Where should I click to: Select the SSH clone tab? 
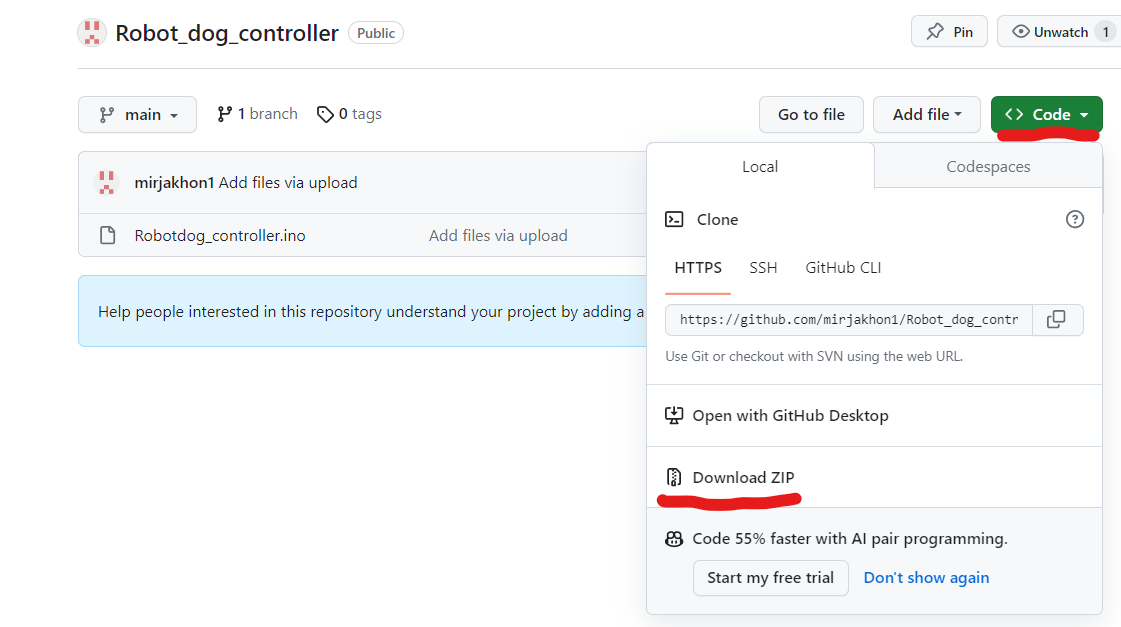click(763, 268)
